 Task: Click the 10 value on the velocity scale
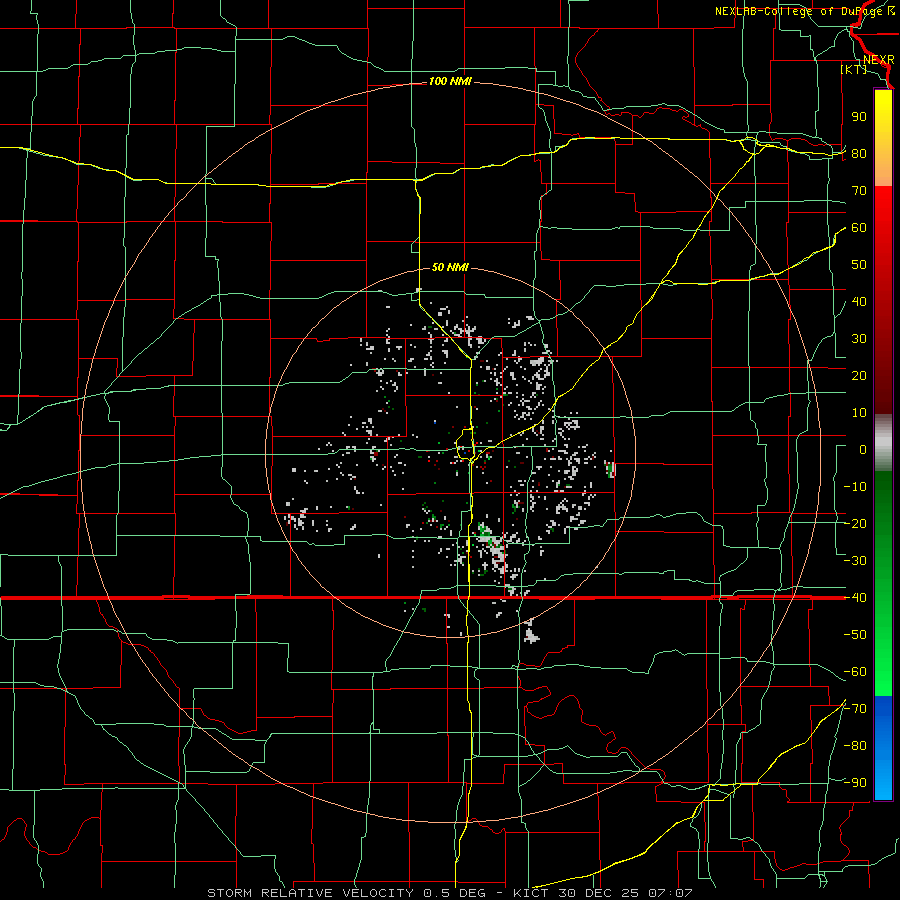[859, 413]
